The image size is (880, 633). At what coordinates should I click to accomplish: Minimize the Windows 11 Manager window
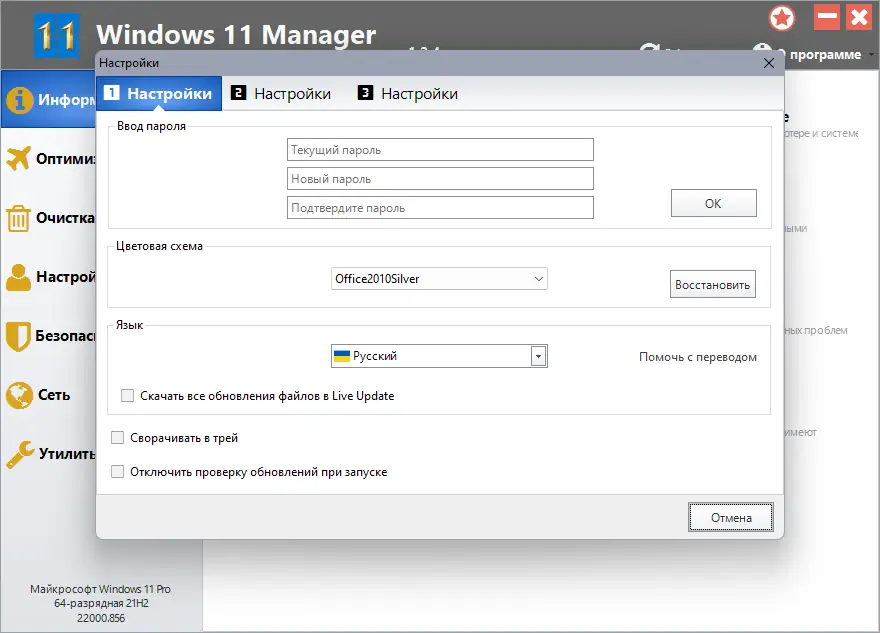coord(827,17)
